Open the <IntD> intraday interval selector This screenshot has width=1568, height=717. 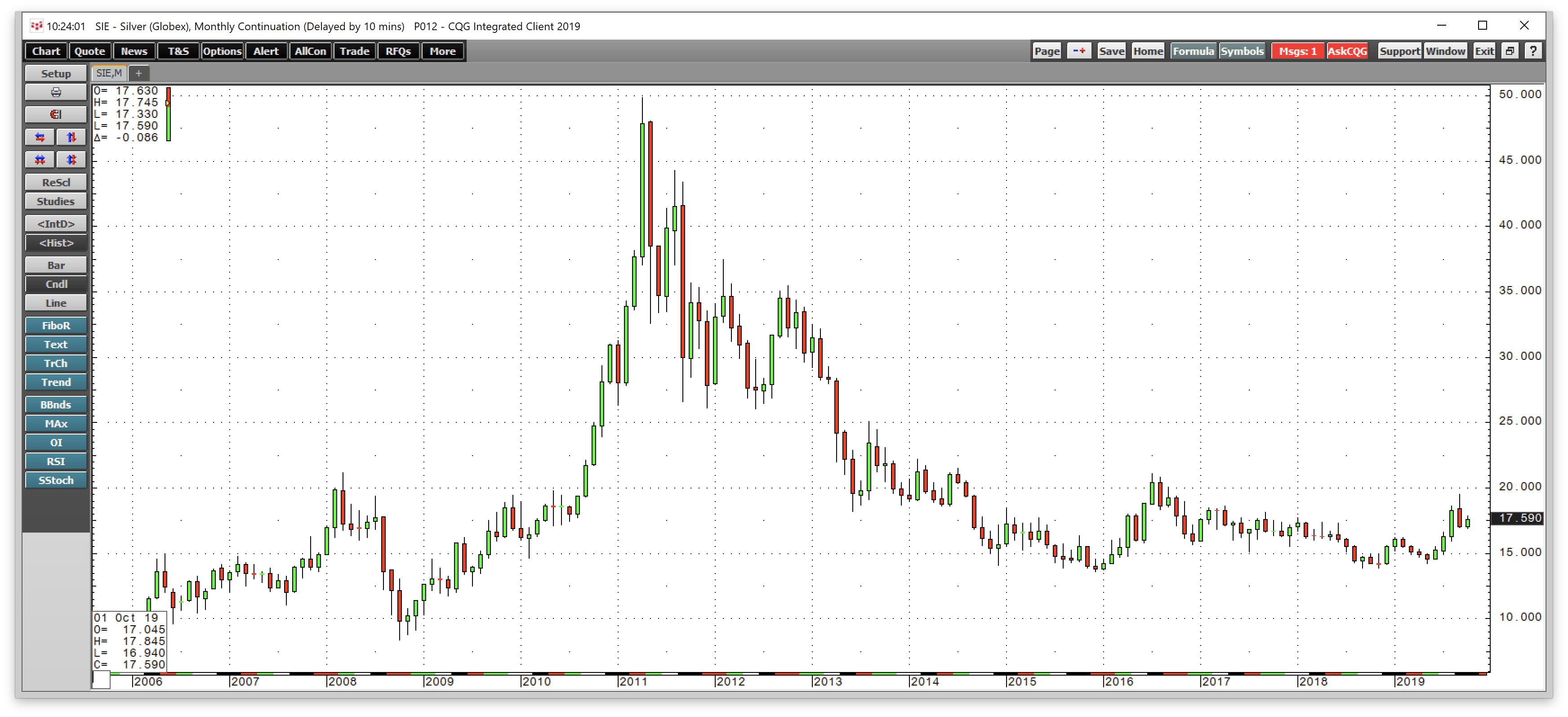55,224
